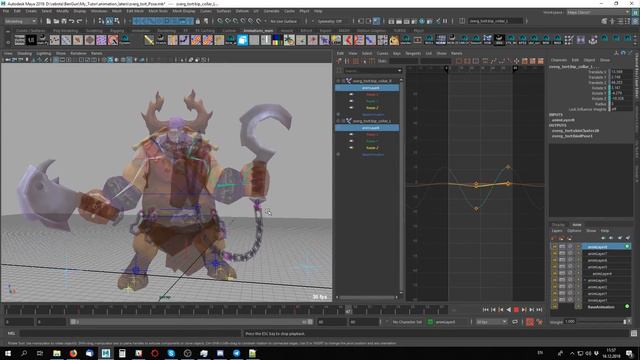
Task: Click the Save Scene icon
Action: click(64, 21)
